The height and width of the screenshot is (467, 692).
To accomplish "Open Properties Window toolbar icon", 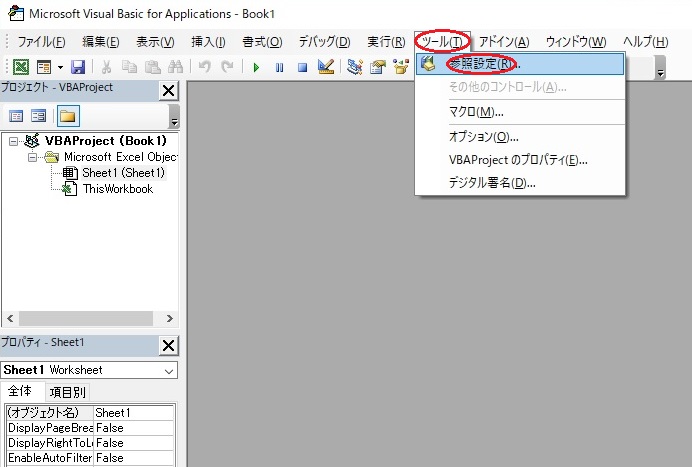I will point(378,67).
